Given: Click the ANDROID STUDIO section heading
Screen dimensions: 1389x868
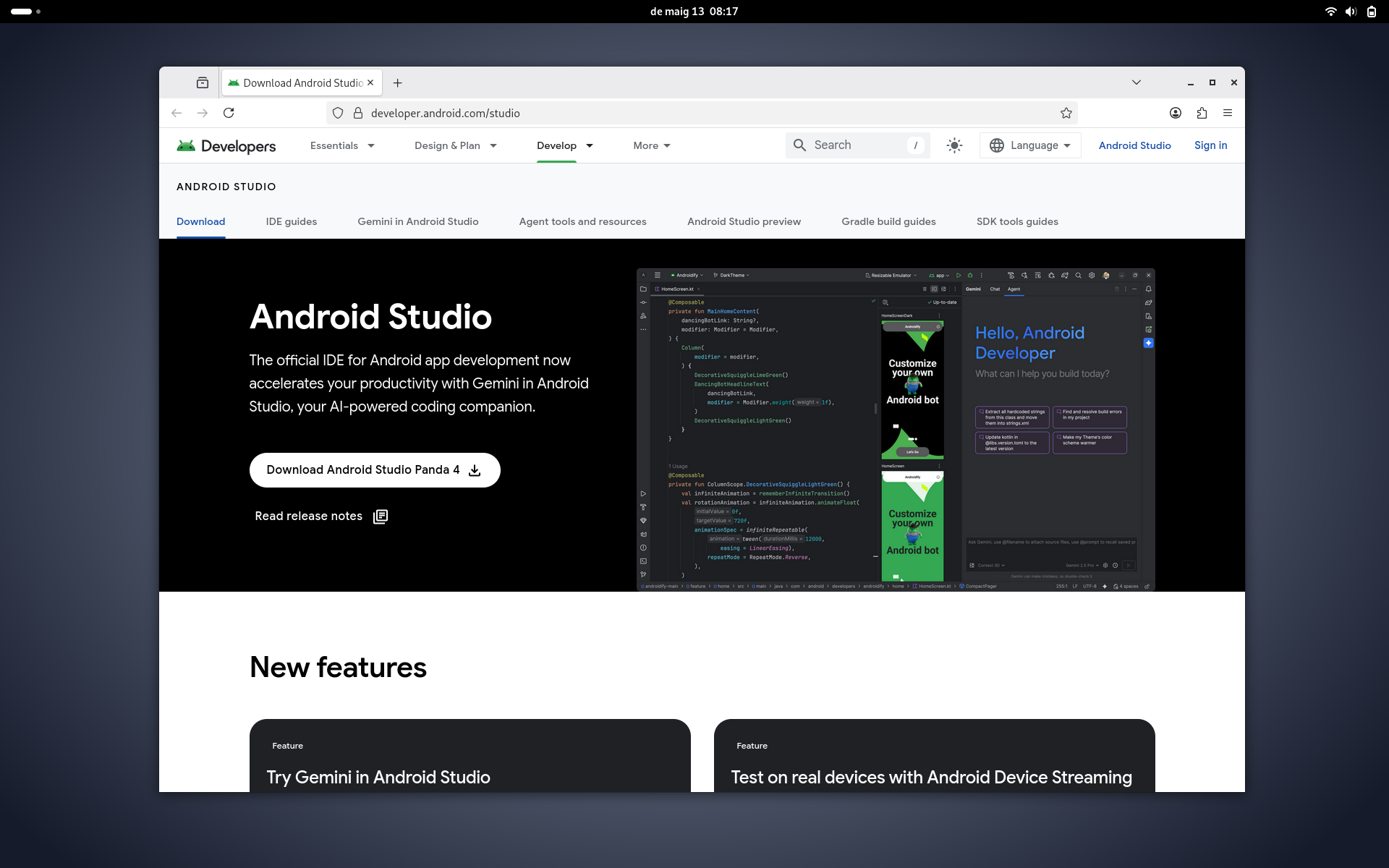Looking at the screenshot, I should [x=226, y=187].
